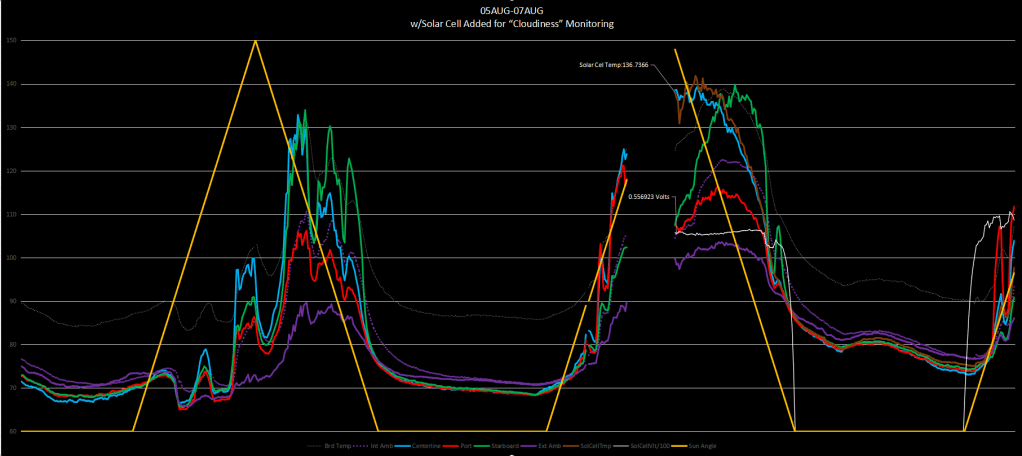Select the Int Amb legend entry
This screenshot has width=1022, height=456.
coord(379,446)
